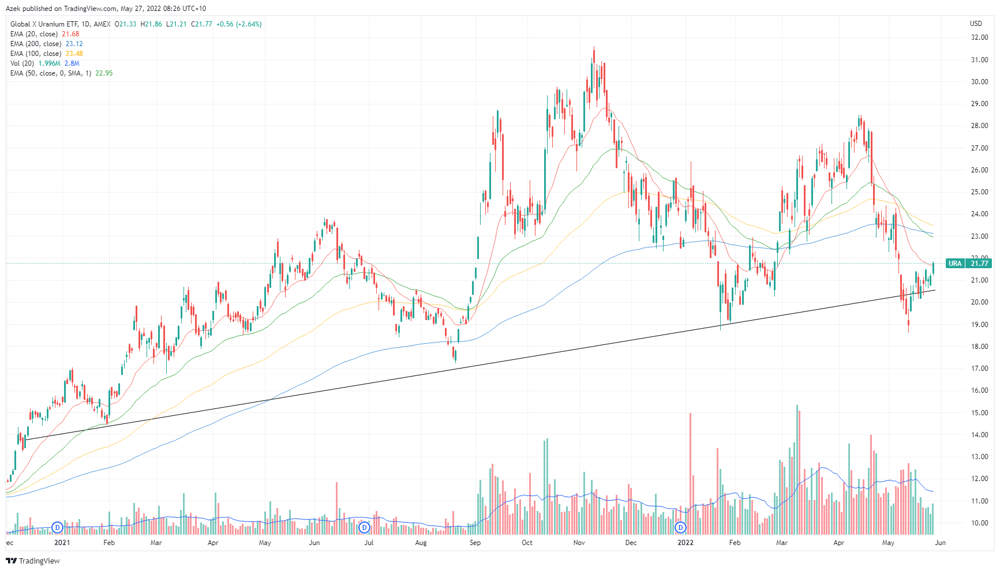This screenshot has height=571, width=1000.
Task: Click the +0.56 (+2.64%) change value
Action: pos(239,24)
